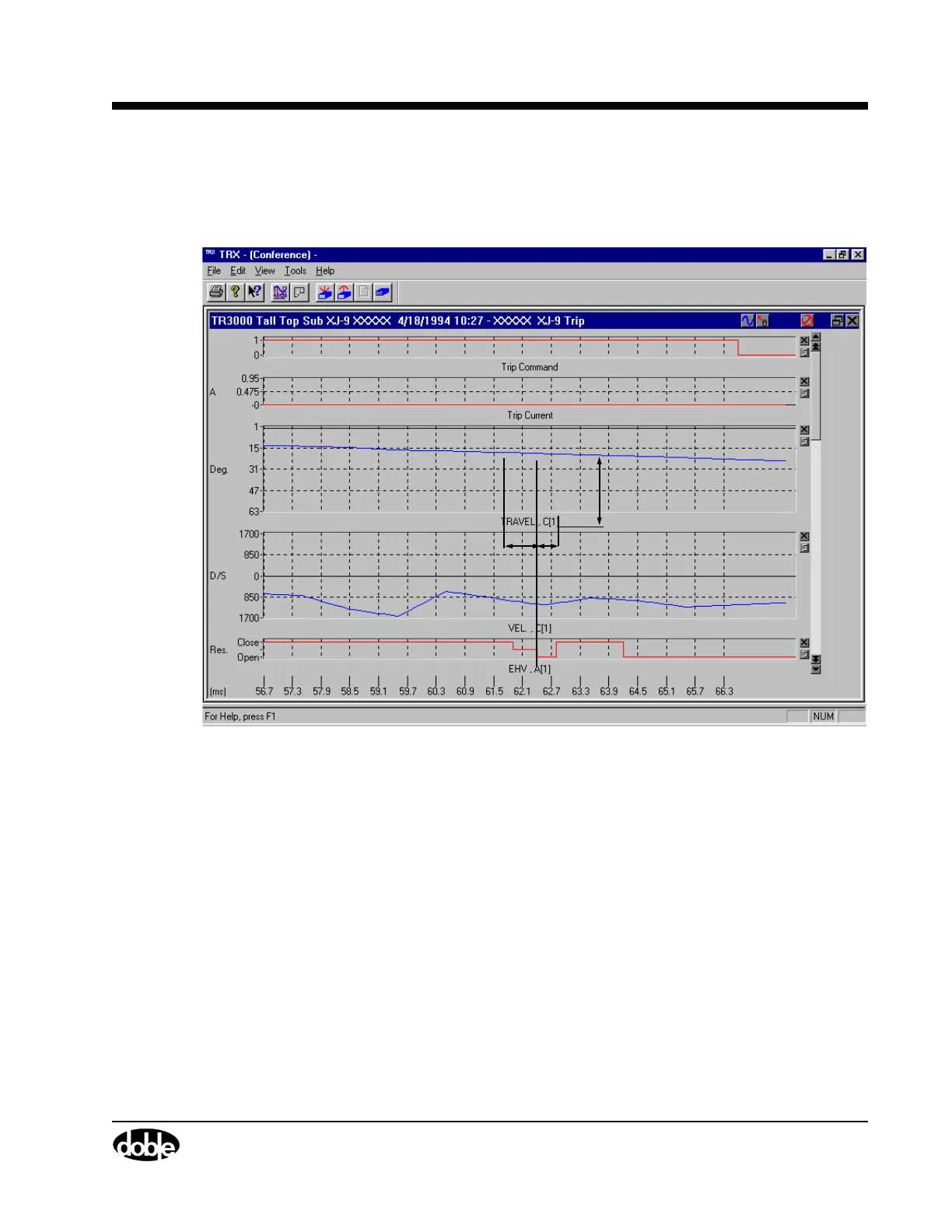Click the Trip Command channel label
Screen dimensions: 952x1232
click(530, 367)
